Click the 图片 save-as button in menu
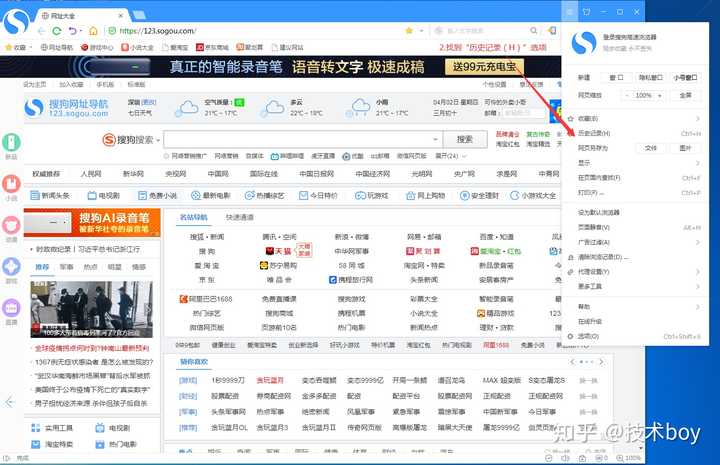This screenshot has width=720, height=465. tap(685, 148)
